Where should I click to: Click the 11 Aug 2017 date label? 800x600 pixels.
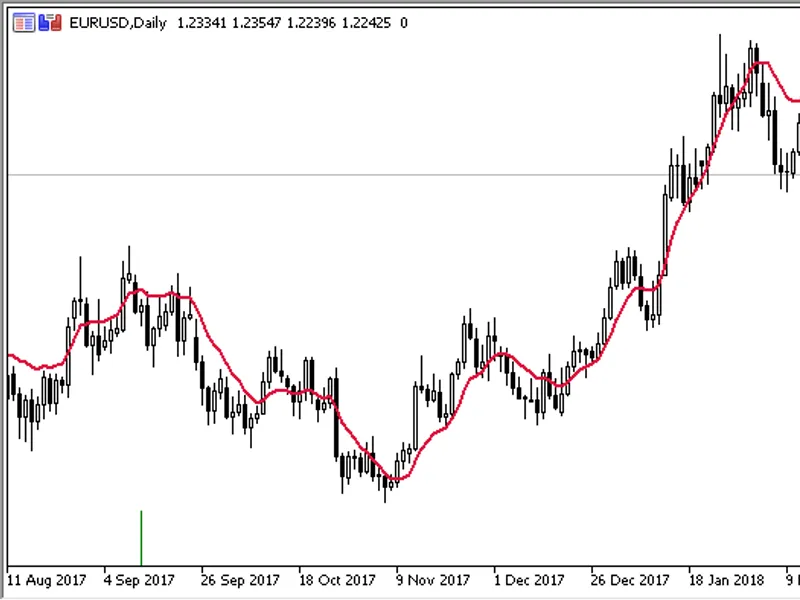[x=46, y=580]
